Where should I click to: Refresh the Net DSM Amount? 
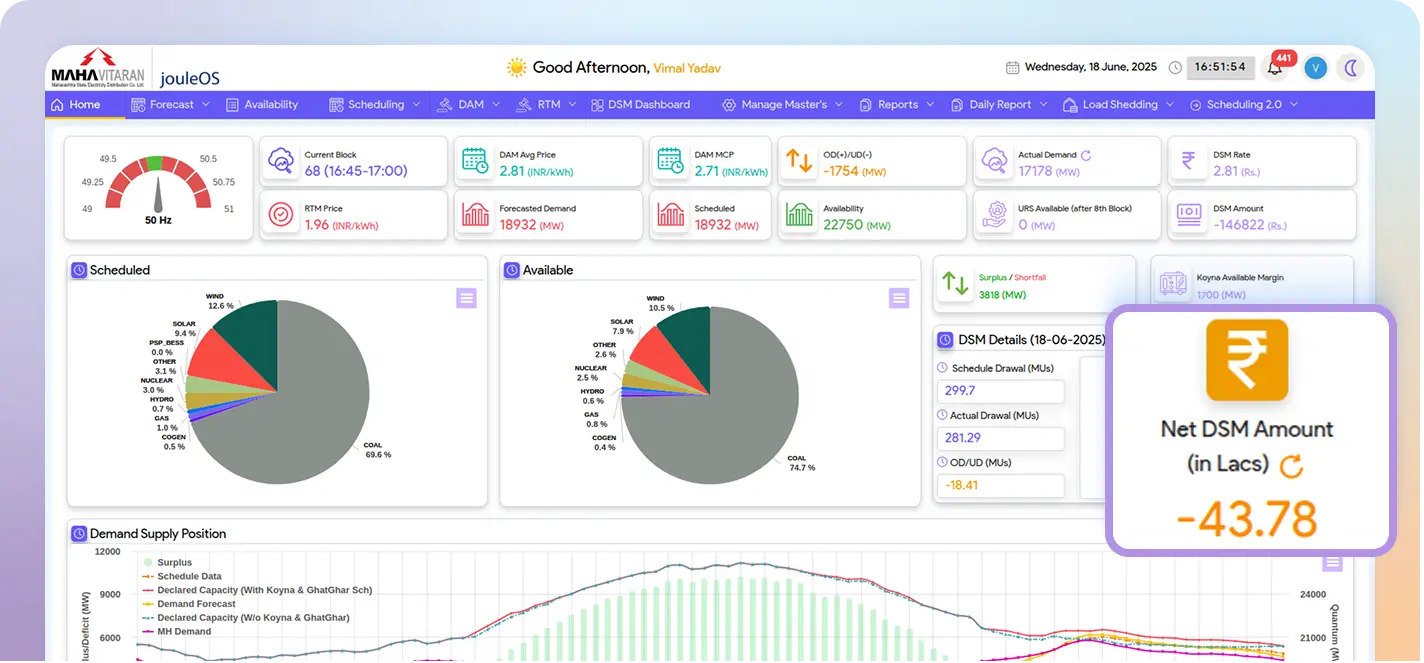[x=1292, y=465]
